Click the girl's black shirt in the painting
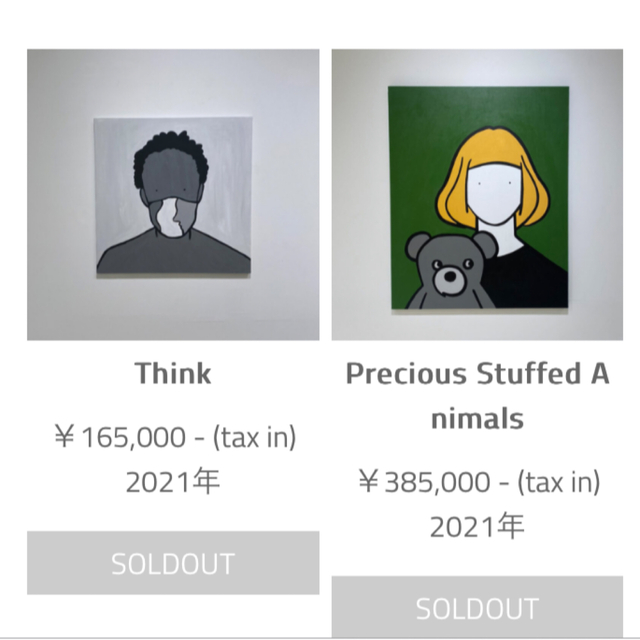The width and height of the screenshot is (640, 640). click(531, 282)
